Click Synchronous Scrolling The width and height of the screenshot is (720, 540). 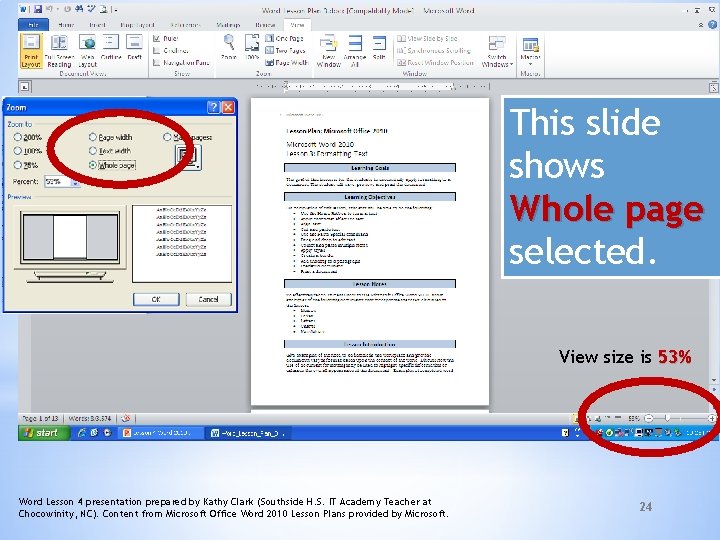point(434,51)
